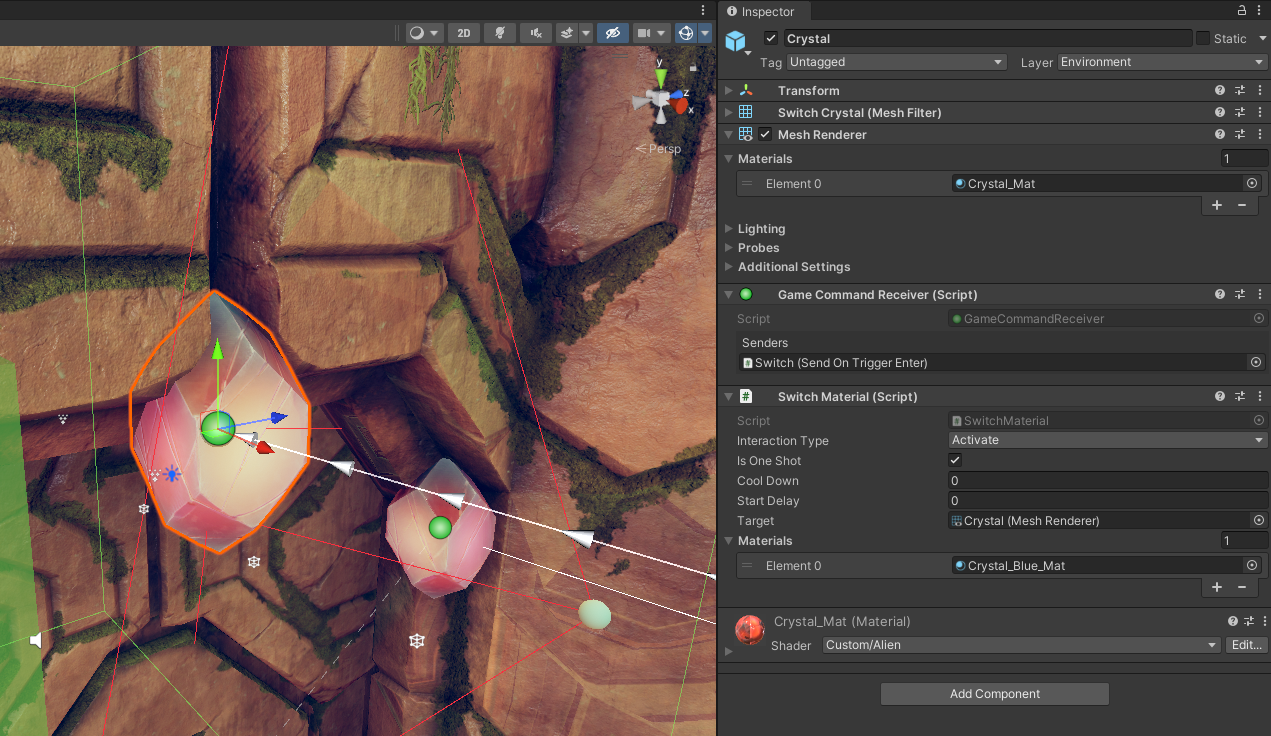The height and width of the screenshot is (736, 1271).
Task: Open Interaction Type dropdown
Action: tap(1107, 440)
